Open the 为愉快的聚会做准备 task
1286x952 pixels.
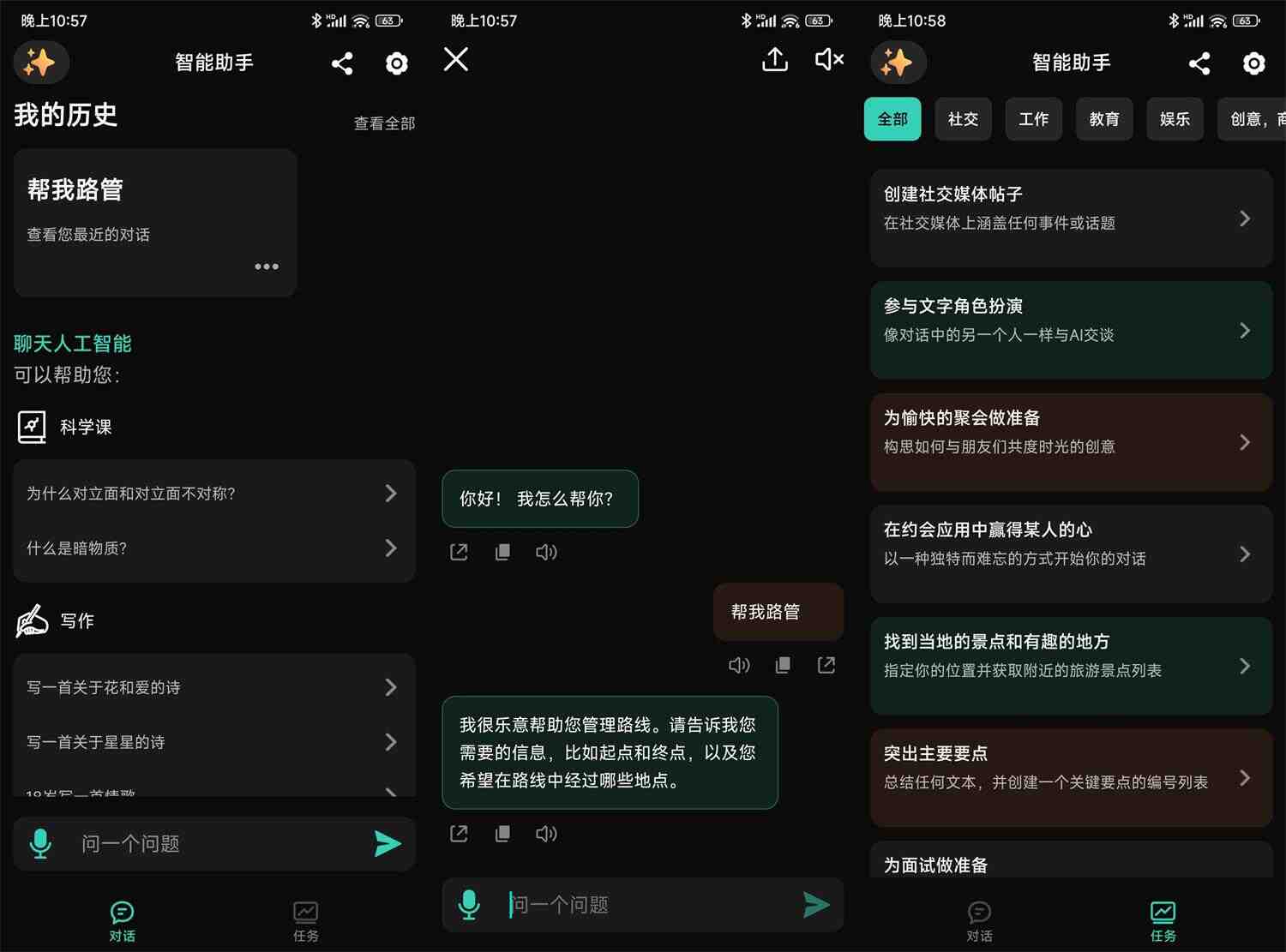pos(1072,442)
